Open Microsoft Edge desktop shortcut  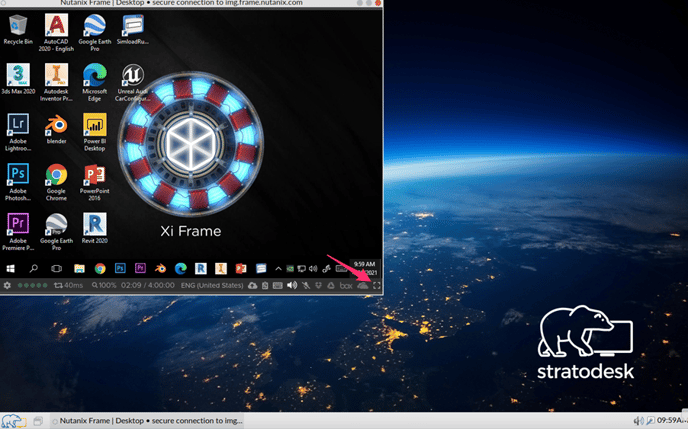94,82
